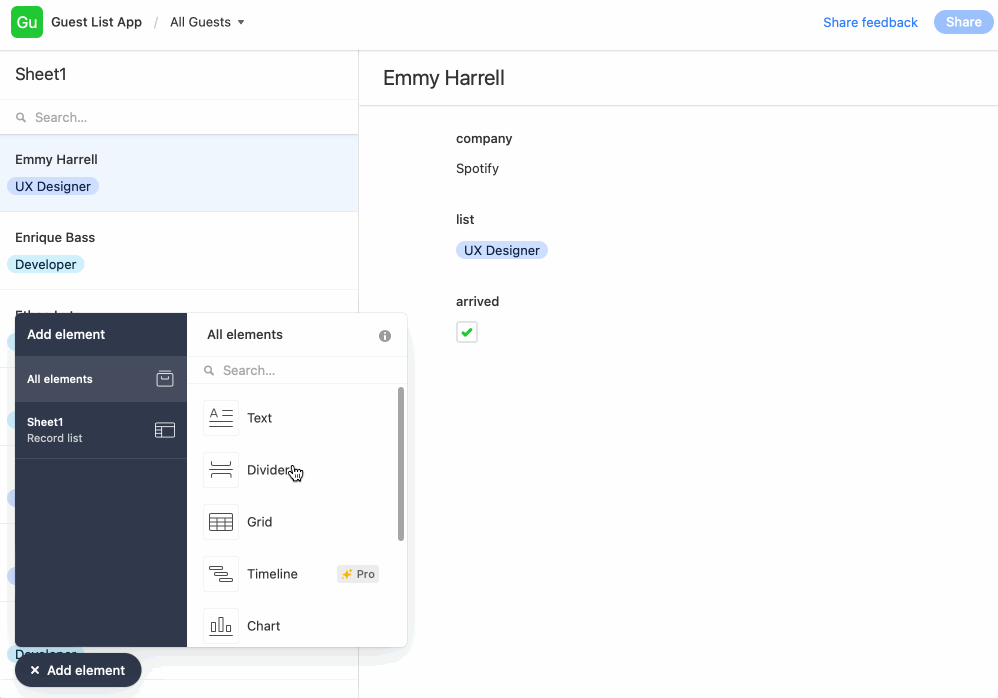Open the Share feedback link

[x=870, y=21]
